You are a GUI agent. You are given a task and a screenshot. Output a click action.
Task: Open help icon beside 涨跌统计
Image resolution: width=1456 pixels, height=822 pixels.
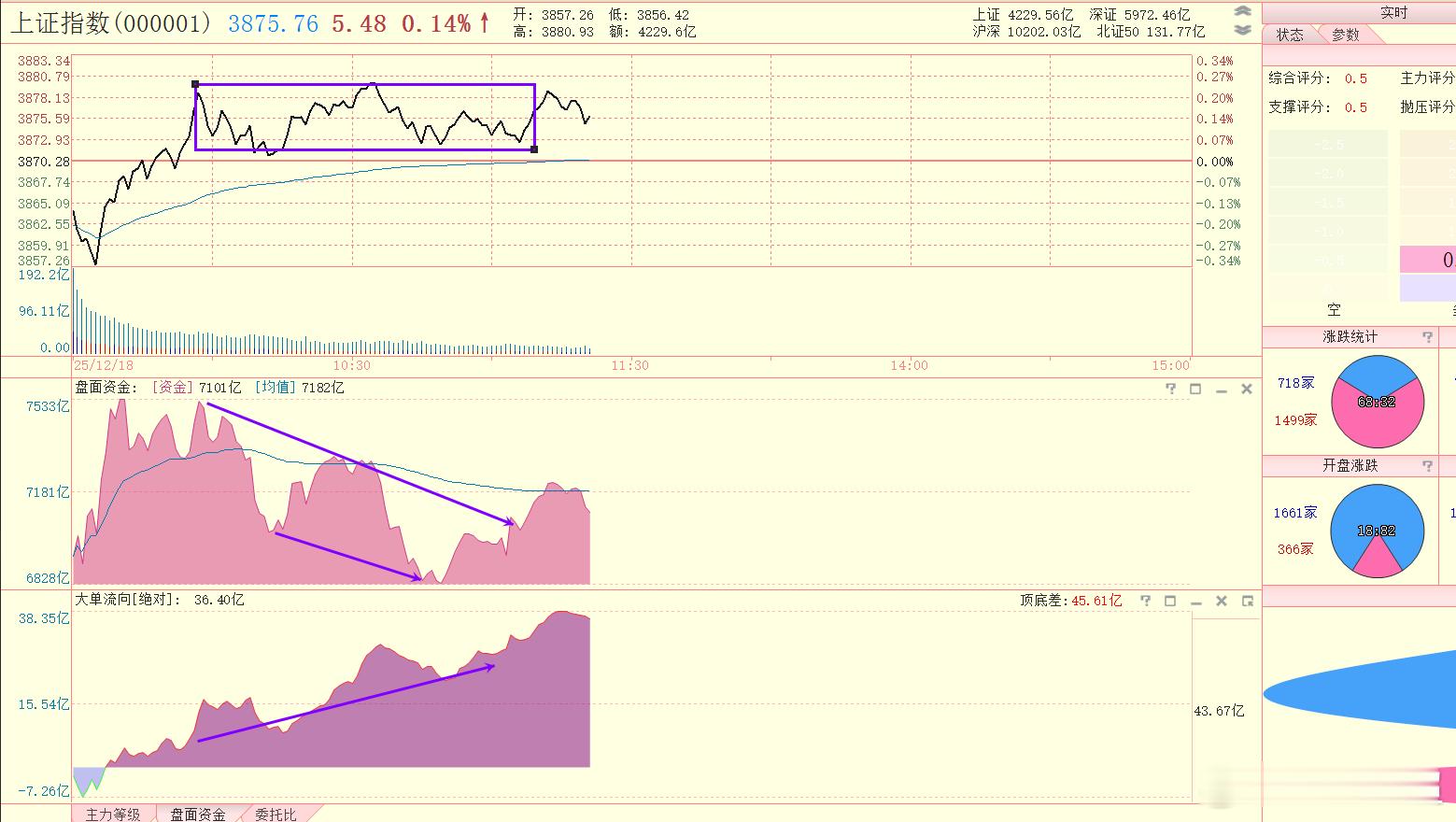pos(1427,337)
